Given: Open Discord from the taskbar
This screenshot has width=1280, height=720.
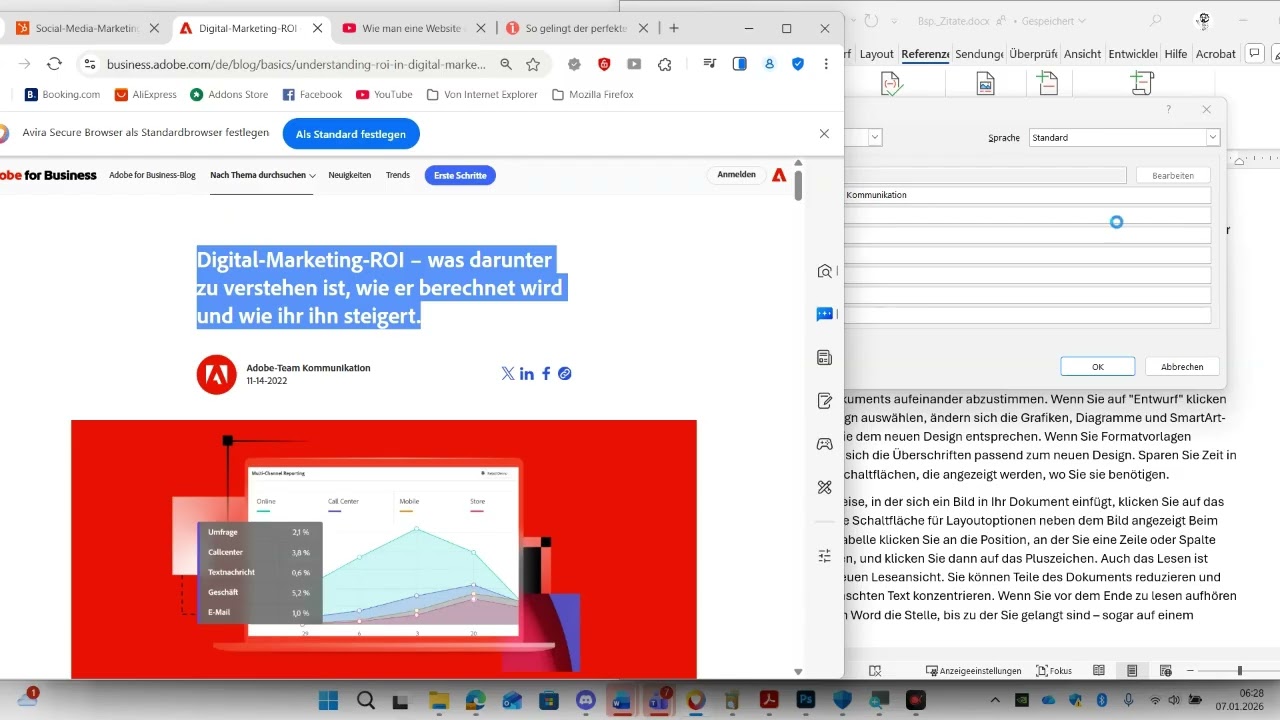Looking at the screenshot, I should point(585,700).
